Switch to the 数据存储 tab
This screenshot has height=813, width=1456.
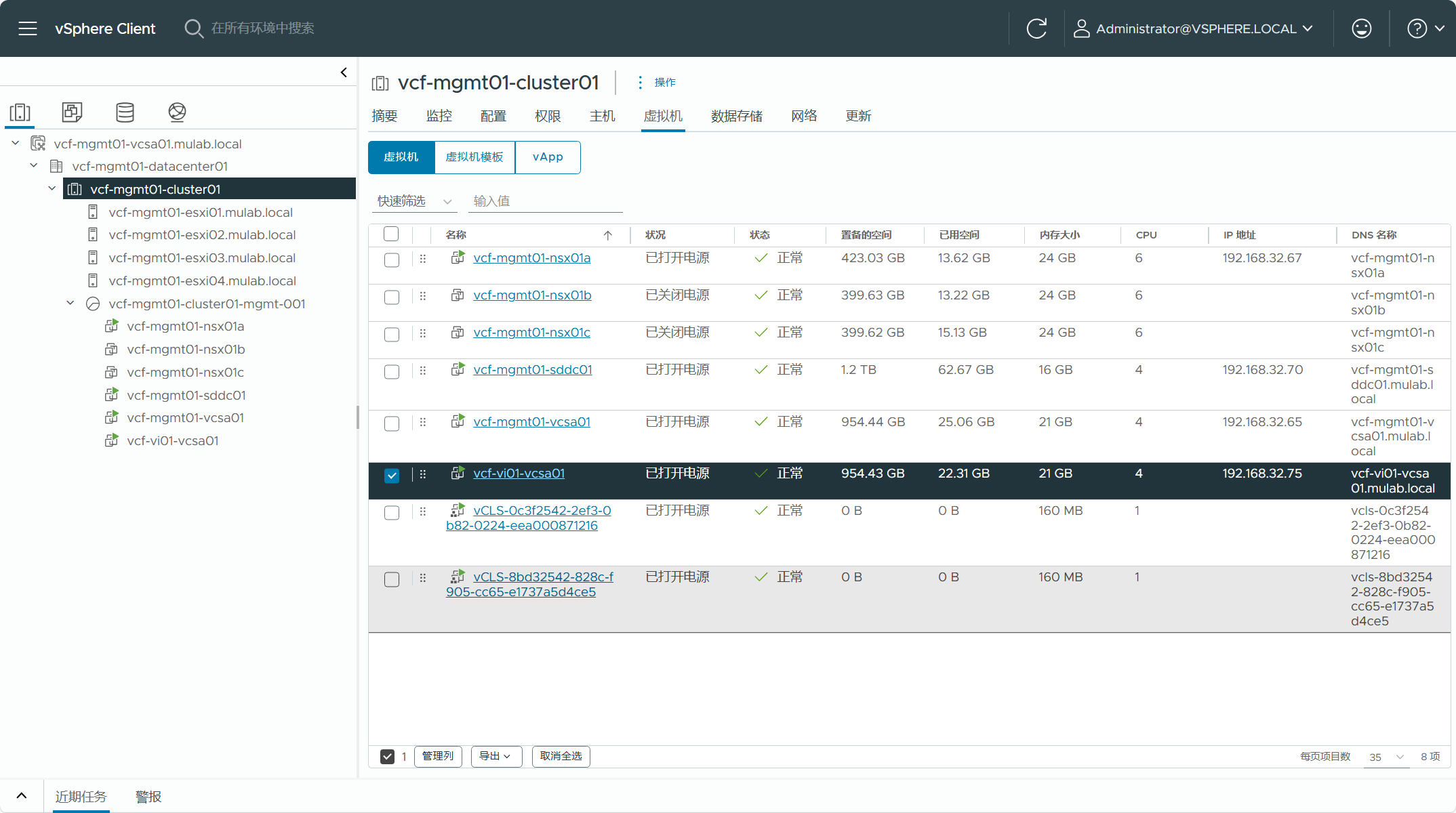[736, 116]
